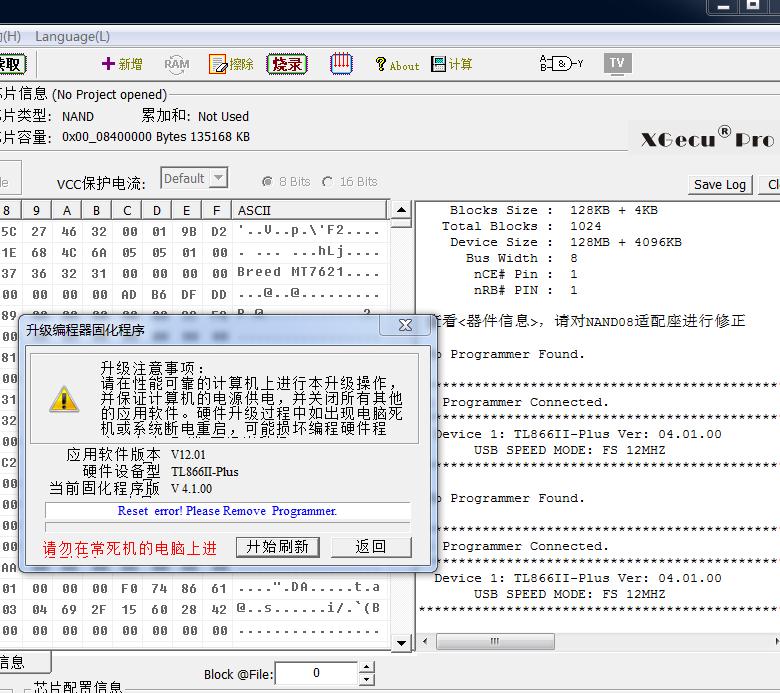Open the About help icon
The width and height of the screenshot is (780, 693).
397,65
